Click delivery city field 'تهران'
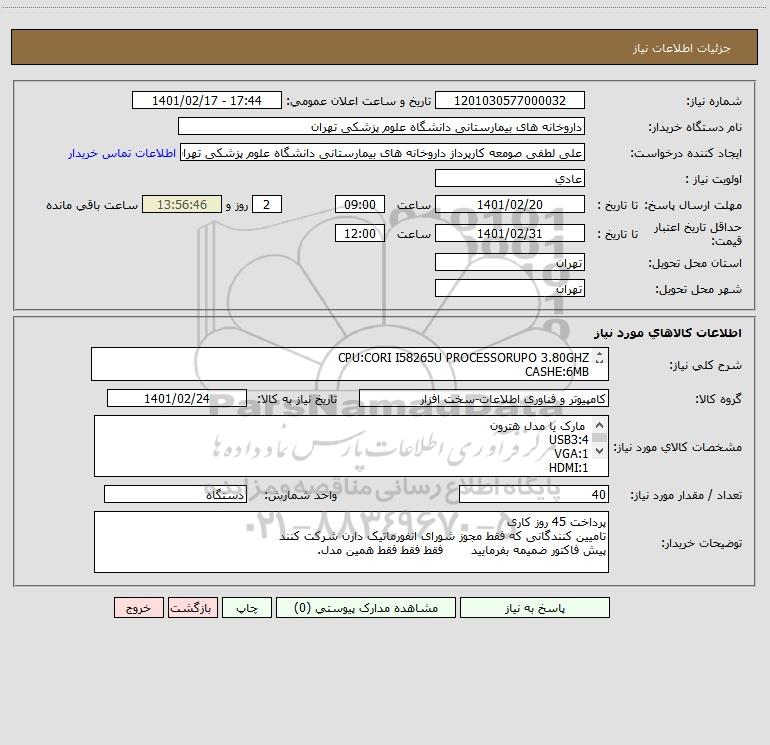Image resolution: width=770 pixels, height=745 pixels. [x=510, y=288]
